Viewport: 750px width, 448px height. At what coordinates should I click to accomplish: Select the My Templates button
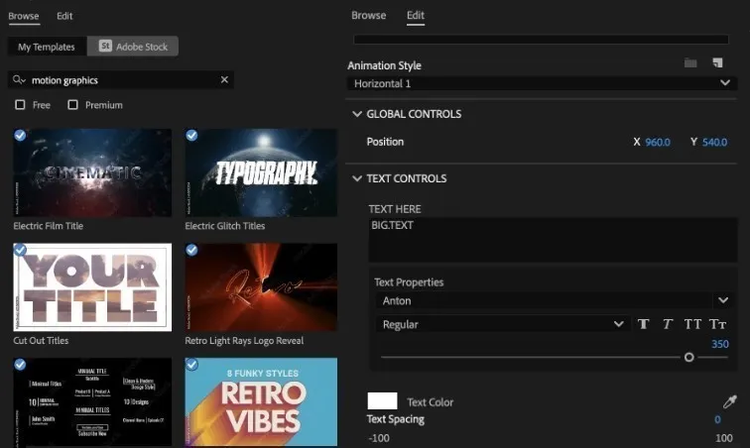coord(46,47)
